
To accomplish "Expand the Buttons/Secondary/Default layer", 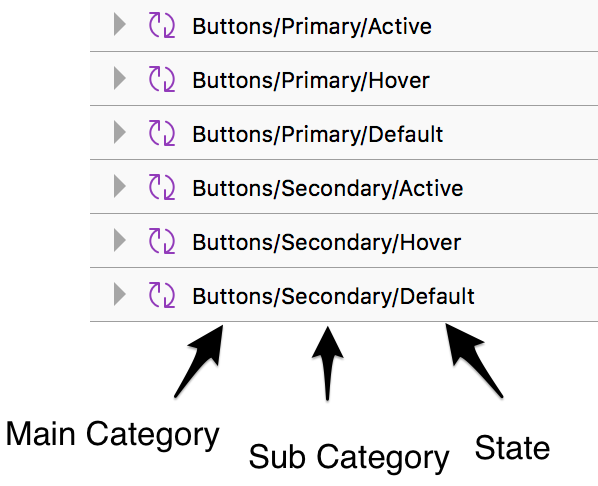I will pos(120,294).
